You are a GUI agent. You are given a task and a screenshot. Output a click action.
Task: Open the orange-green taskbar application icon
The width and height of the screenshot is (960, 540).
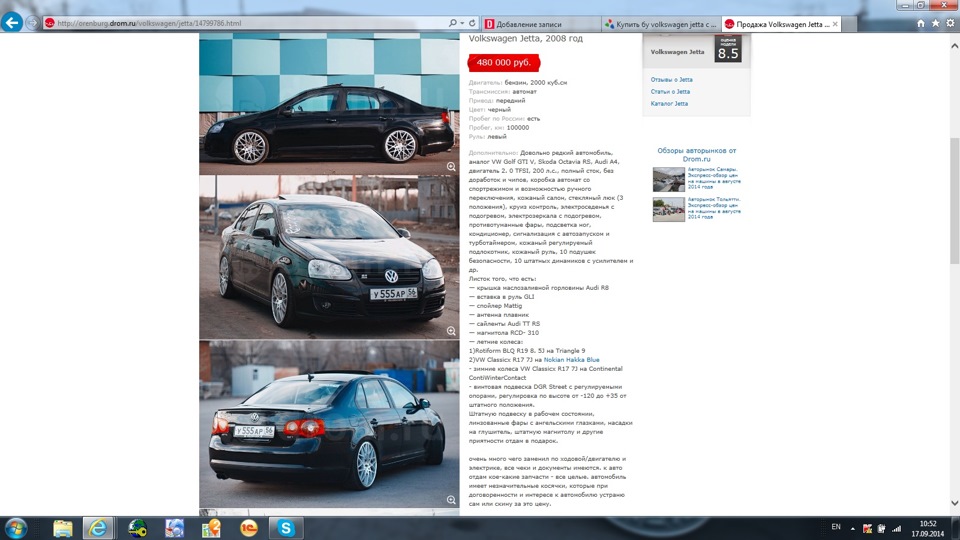(x=211, y=528)
